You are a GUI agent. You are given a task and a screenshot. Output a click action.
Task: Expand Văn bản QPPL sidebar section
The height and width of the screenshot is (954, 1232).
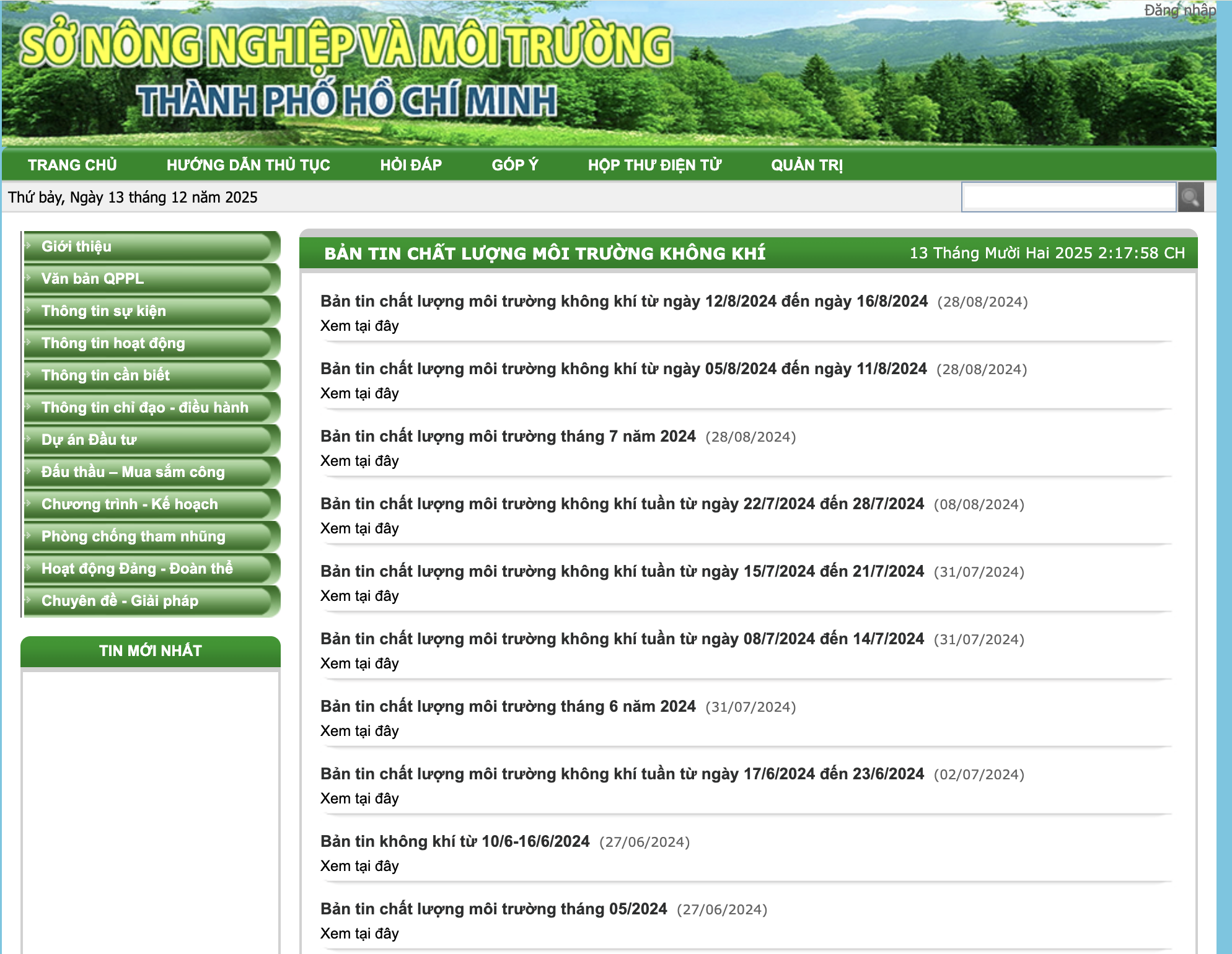tap(92, 279)
